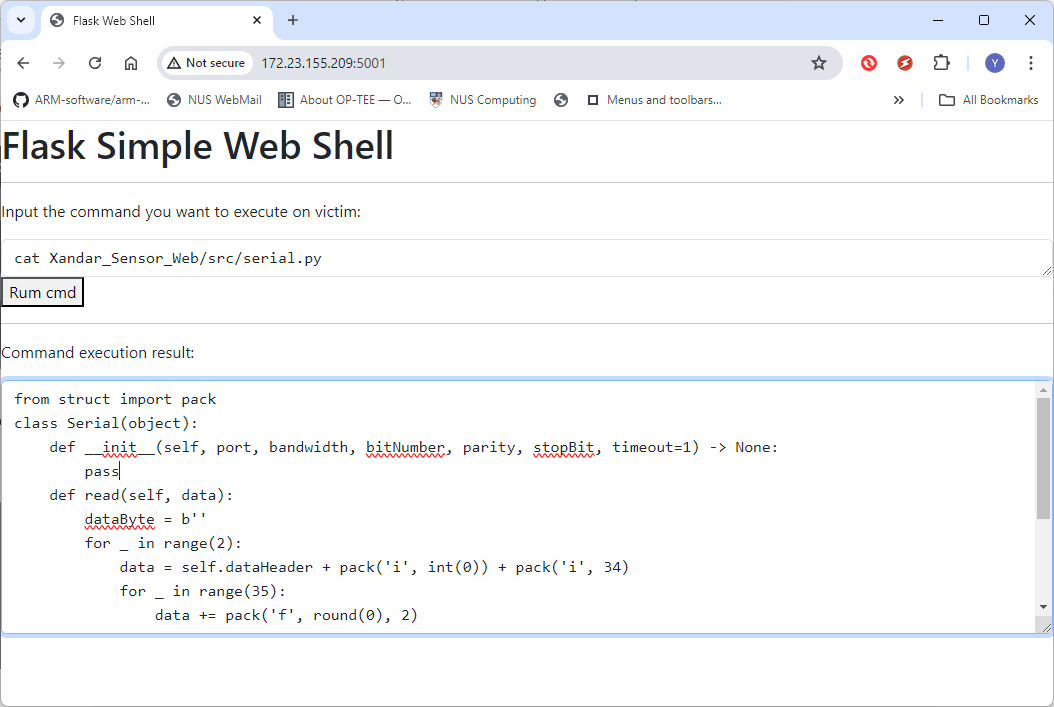Open a new tab with plus button
This screenshot has width=1054, height=707.
point(292,20)
